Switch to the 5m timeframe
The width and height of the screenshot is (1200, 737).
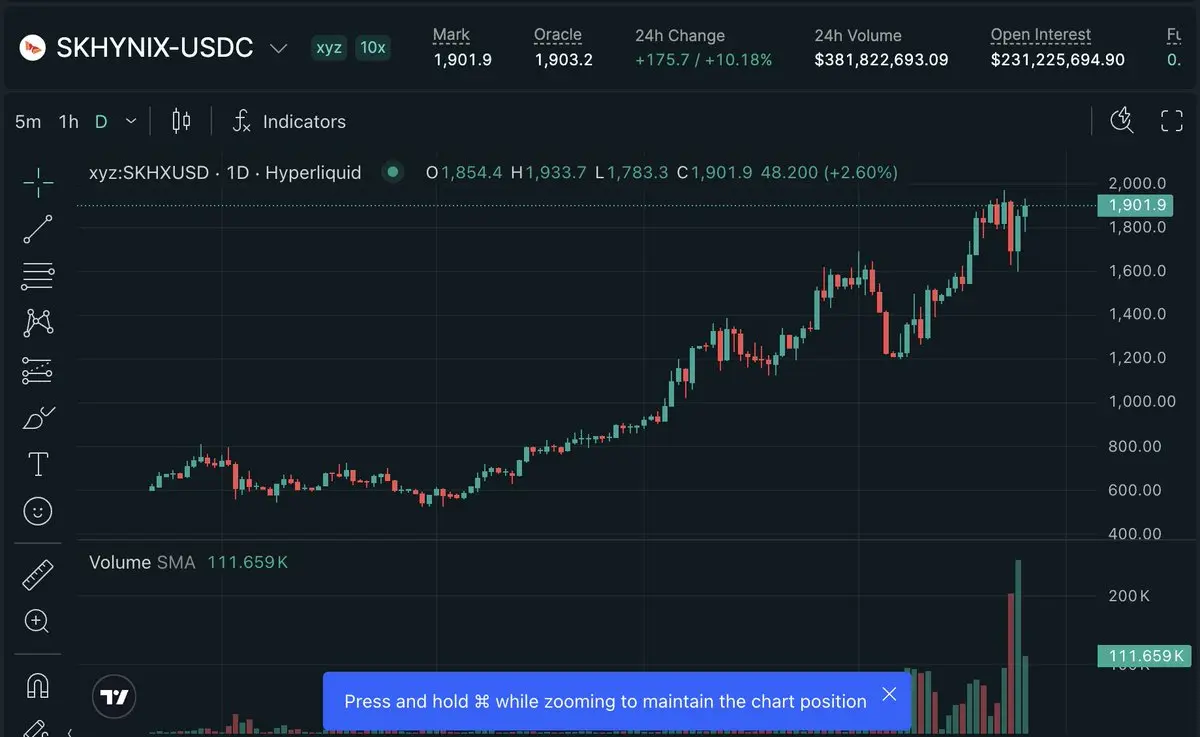coord(28,121)
